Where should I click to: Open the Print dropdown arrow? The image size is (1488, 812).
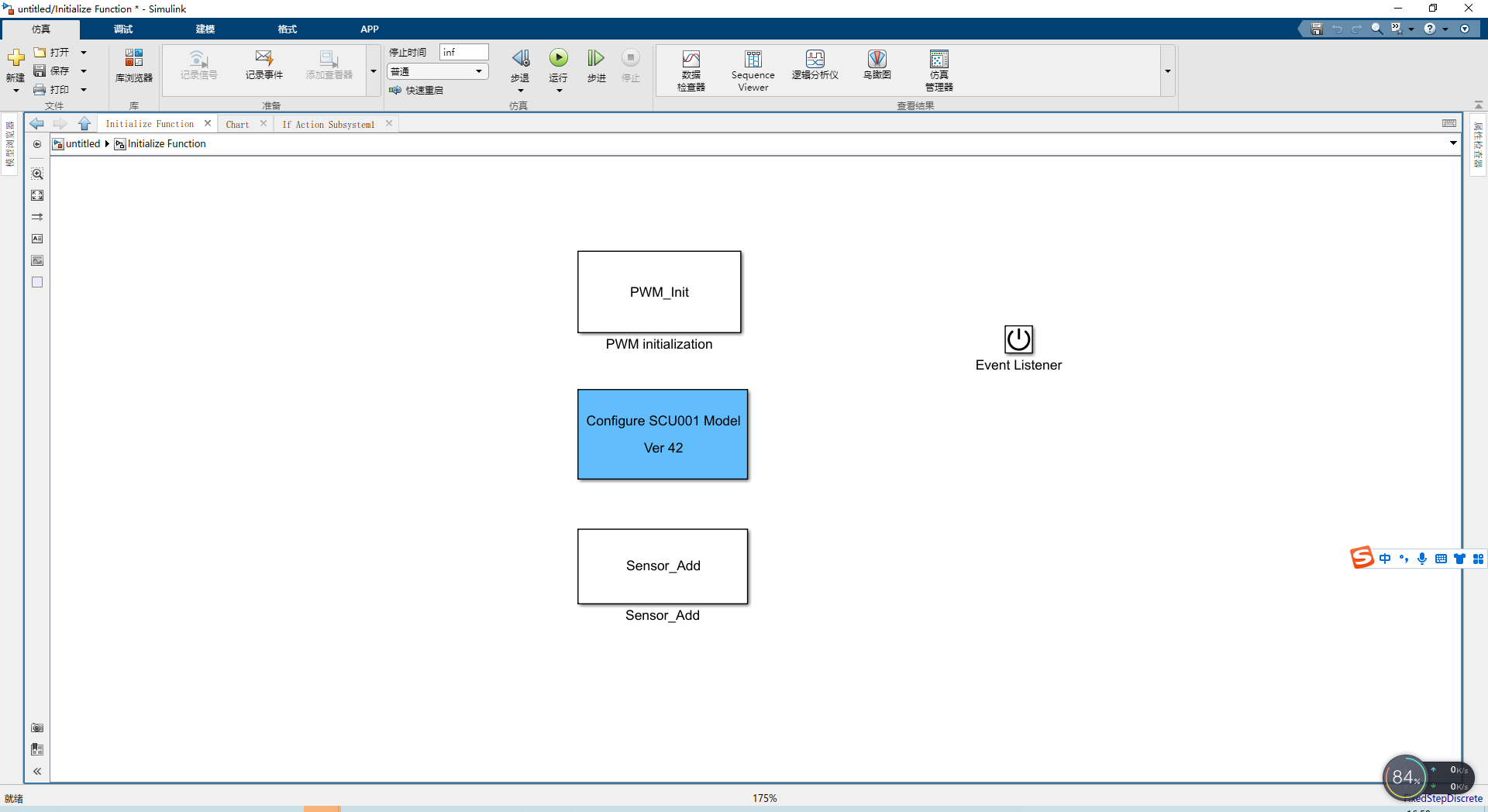(84, 90)
